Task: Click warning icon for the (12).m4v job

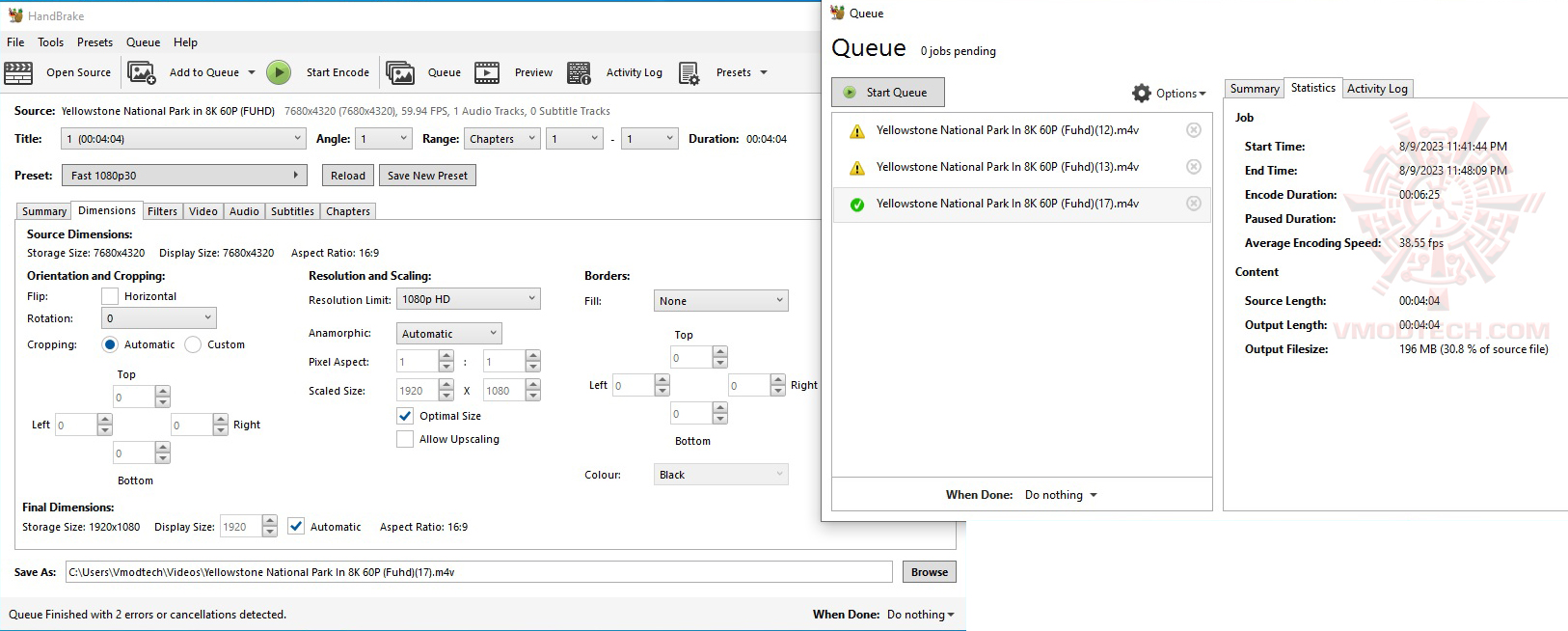Action: click(857, 131)
